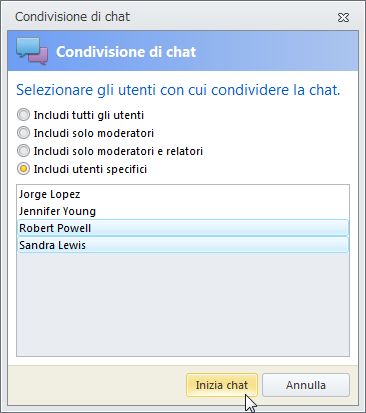Enable Includi solo moderatori e relatori option
Viewport: 366px width, 413px height.
click(x=23, y=151)
